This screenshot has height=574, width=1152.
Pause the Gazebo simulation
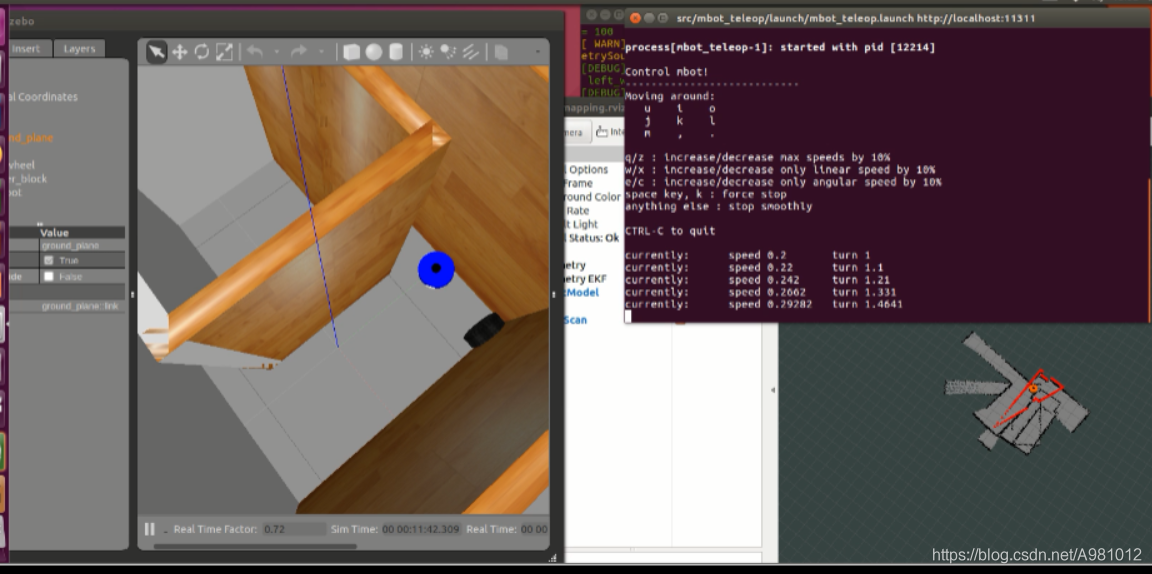point(149,529)
